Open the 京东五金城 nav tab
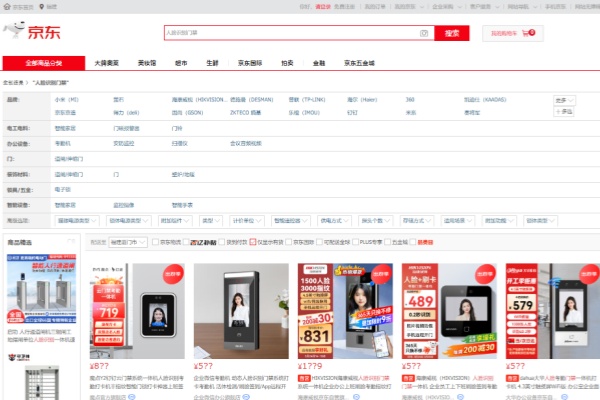The image size is (600, 400). pyautogui.click(x=359, y=63)
